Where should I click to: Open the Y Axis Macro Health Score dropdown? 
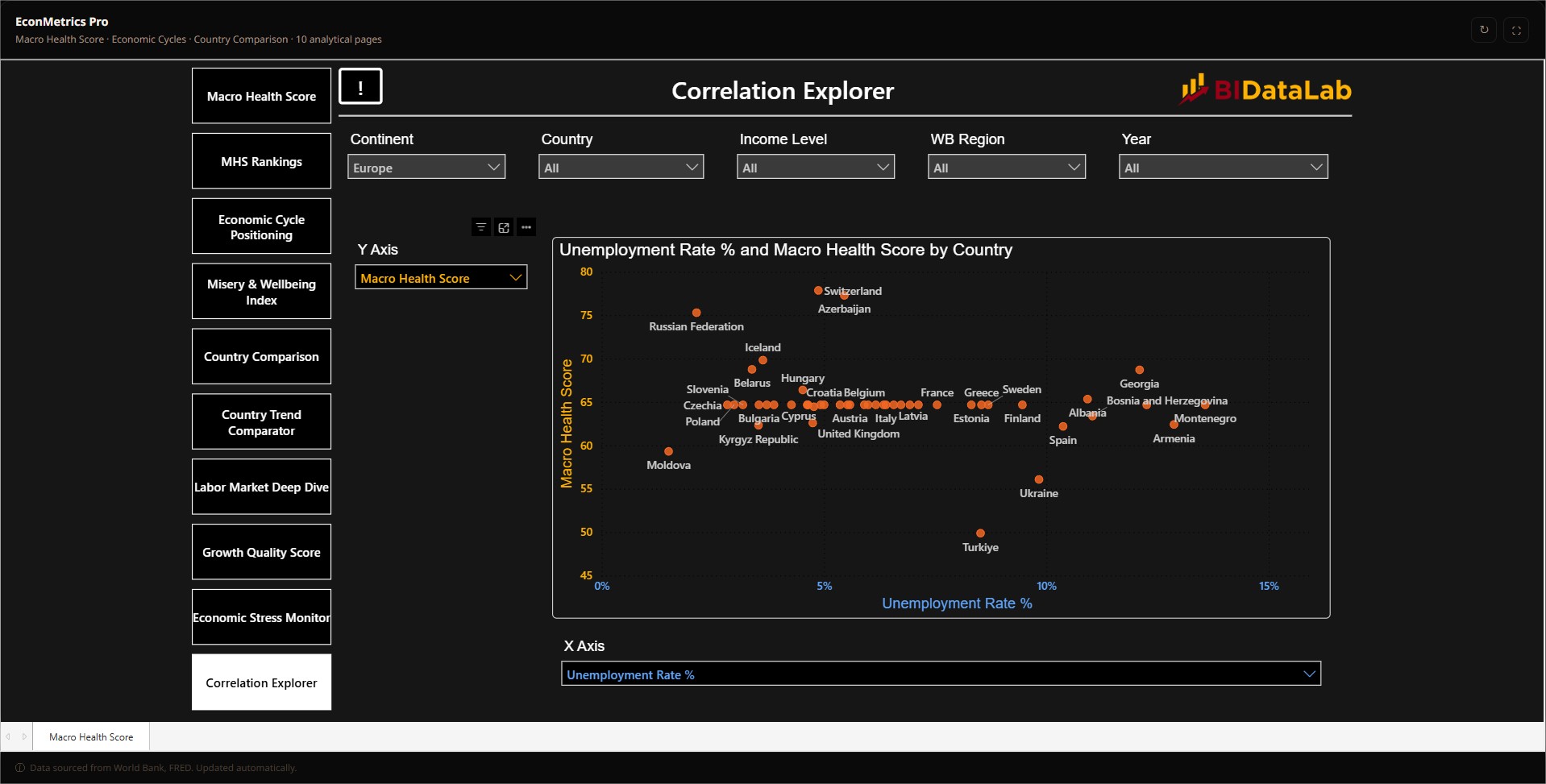(441, 277)
